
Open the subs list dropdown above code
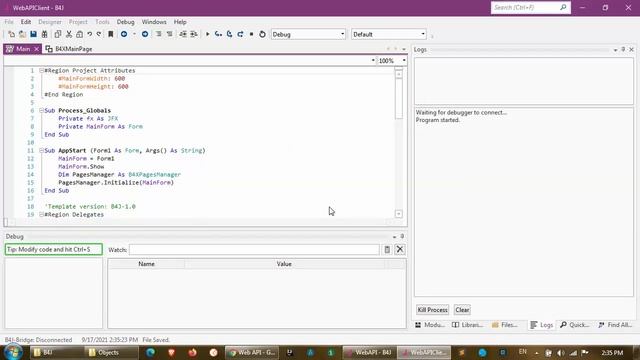pos(373,60)
